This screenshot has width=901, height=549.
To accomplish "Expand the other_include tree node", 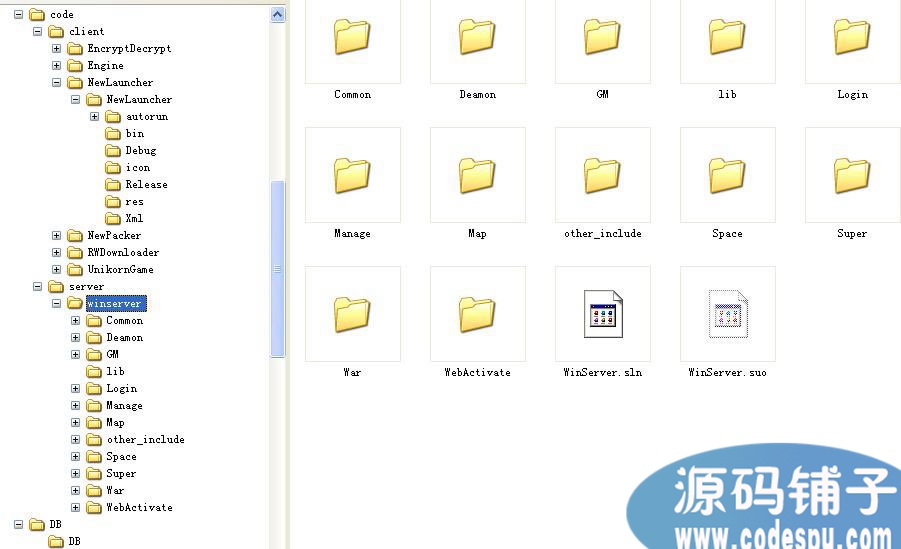I will point(75,439).
